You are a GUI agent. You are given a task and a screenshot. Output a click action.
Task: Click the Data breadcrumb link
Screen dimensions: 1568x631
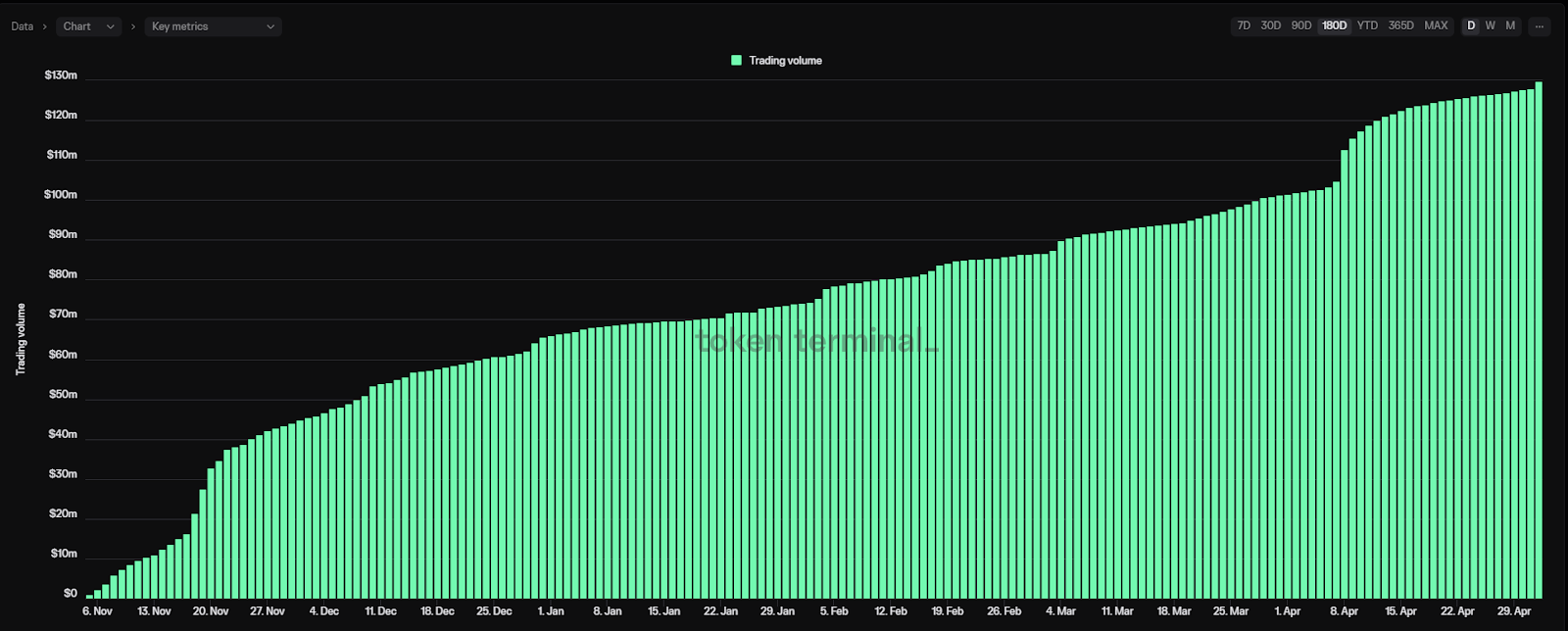pos(23,26)
